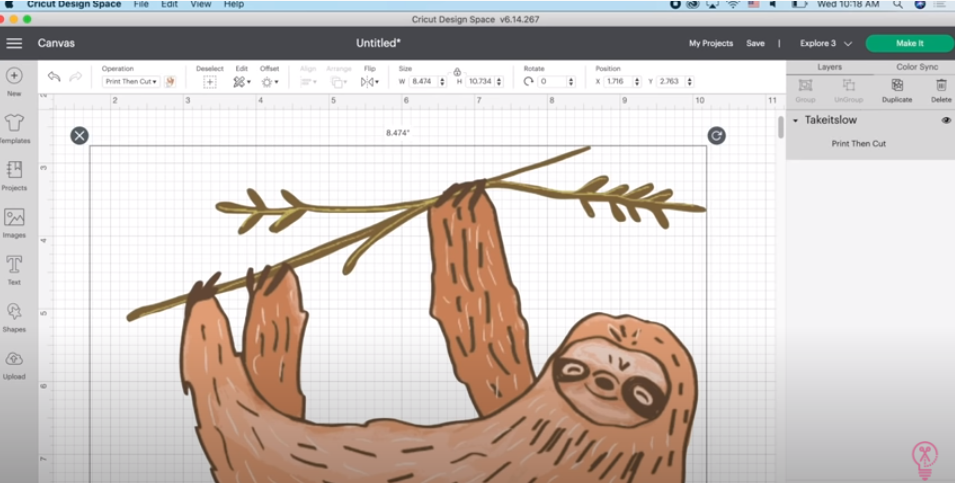Viewport: 955px width, 483px height.
Task: Click the color swatch beside Operation
Action: (170, 81)
